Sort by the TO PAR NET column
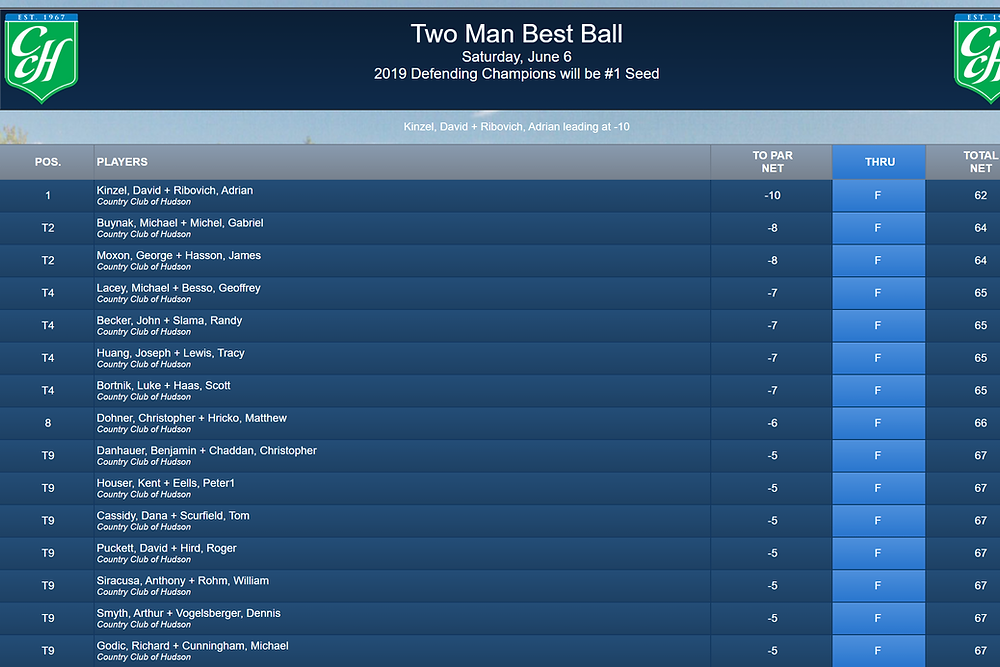The width and height of the screenshot is (1000, 667). click(x=772, y=160)
